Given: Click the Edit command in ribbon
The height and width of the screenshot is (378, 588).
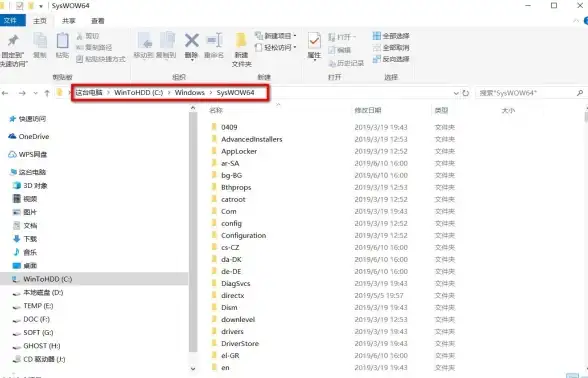Looking at the screenshot, I should [339, 50].
